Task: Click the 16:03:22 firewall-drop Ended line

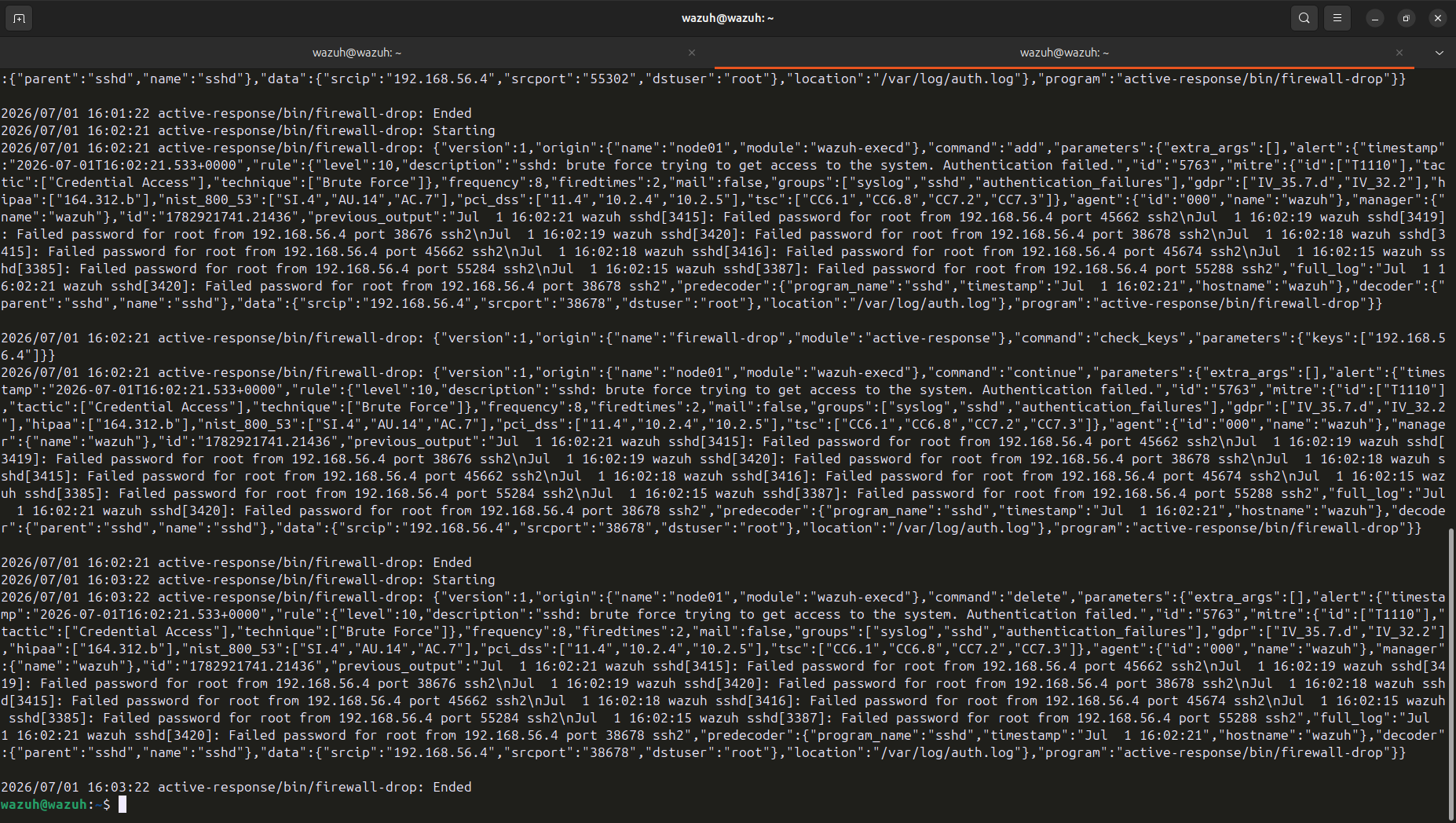Action: [x=236, y=787]
